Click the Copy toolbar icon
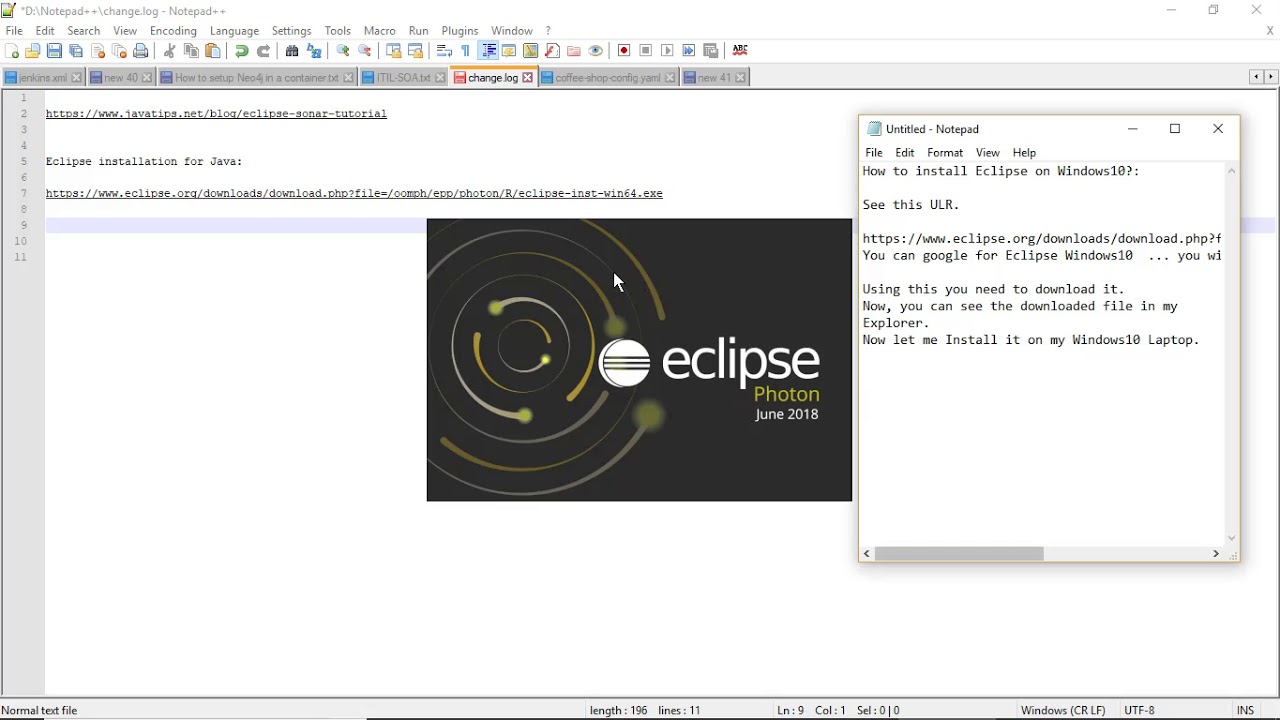Viewport: 1280px width, 720px height. coord(191,51)
